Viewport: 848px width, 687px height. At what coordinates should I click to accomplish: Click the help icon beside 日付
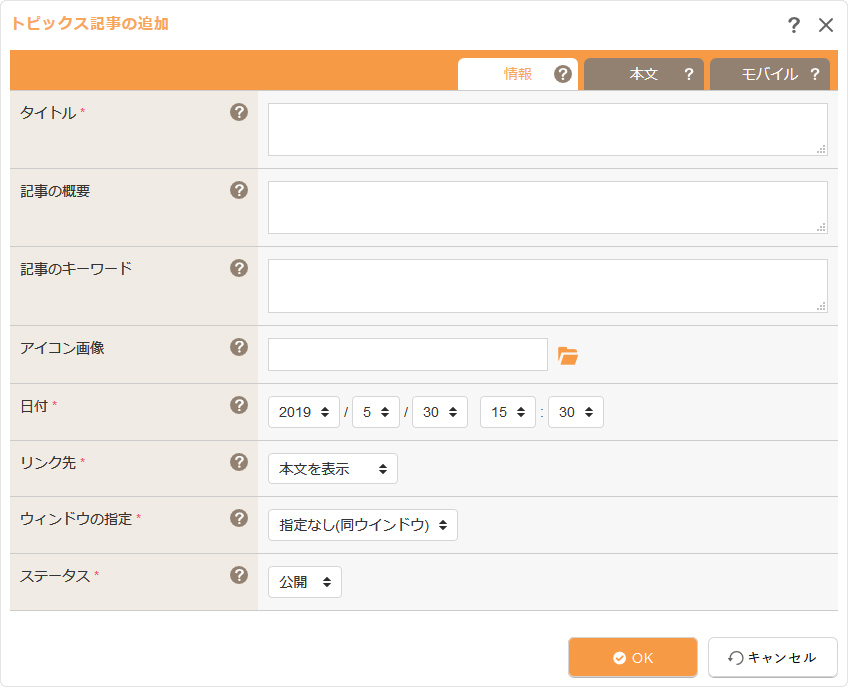pyautogui.click(x=238, y=405)
